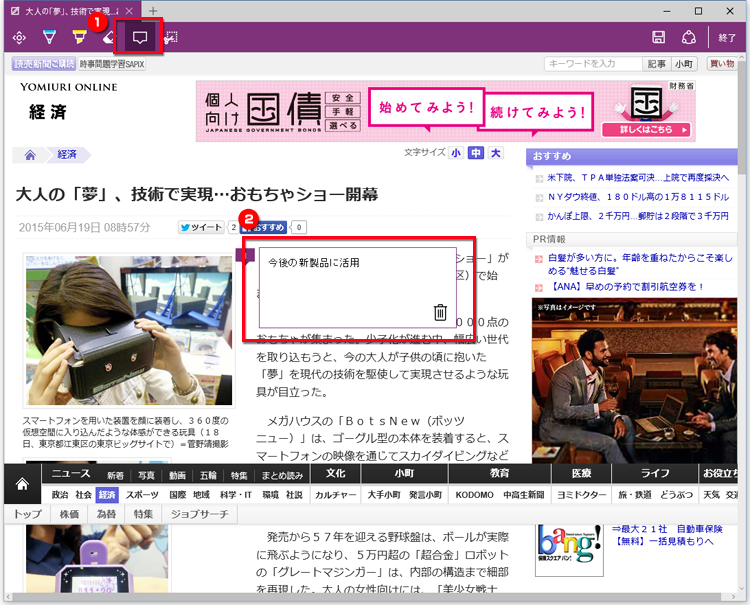Set text size to medium (中)
Image resolution: width=750 pixels, height=605 pixels.
pos(475,153)
